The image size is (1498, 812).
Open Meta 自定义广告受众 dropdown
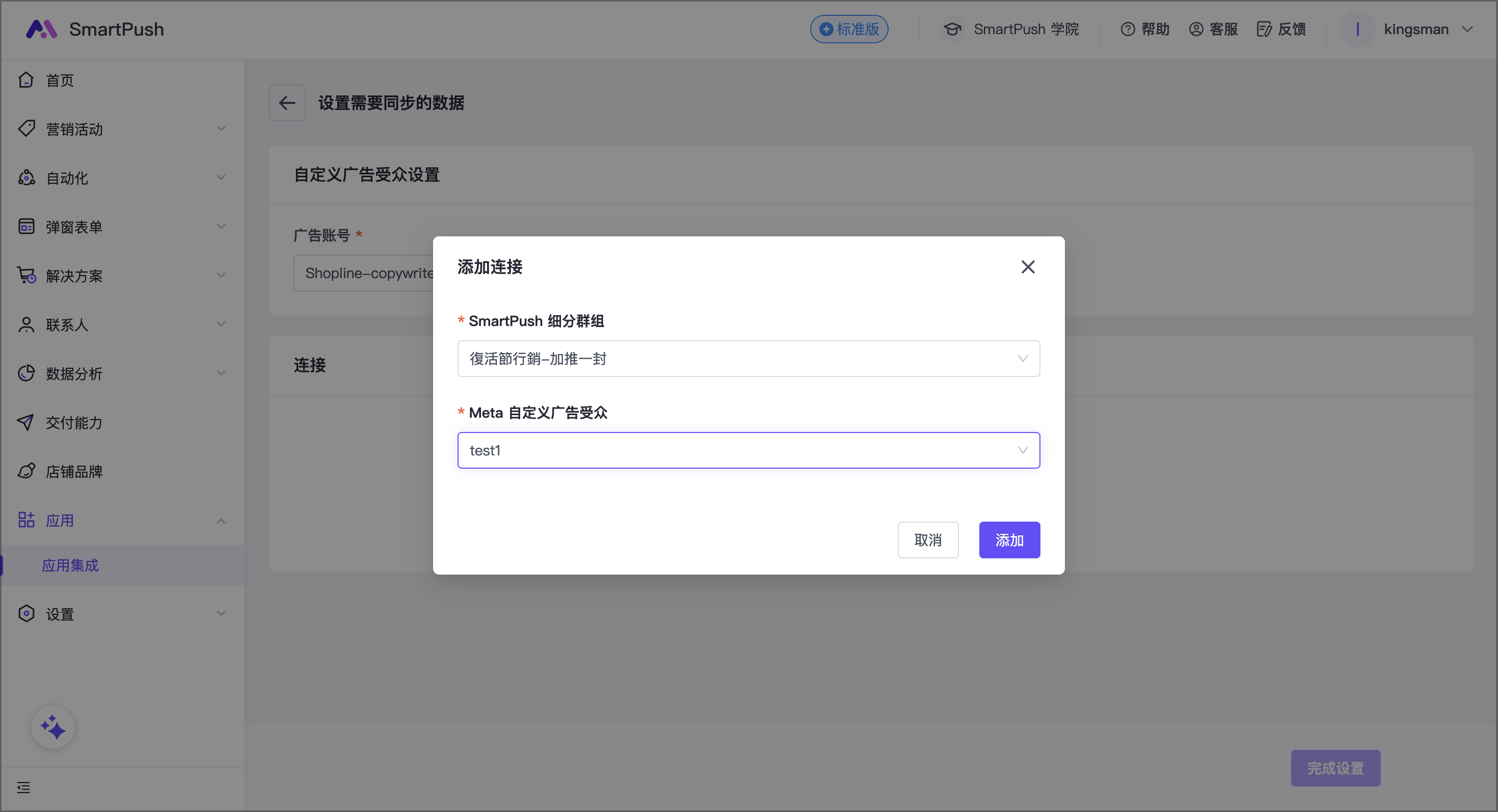click(748, 450)
